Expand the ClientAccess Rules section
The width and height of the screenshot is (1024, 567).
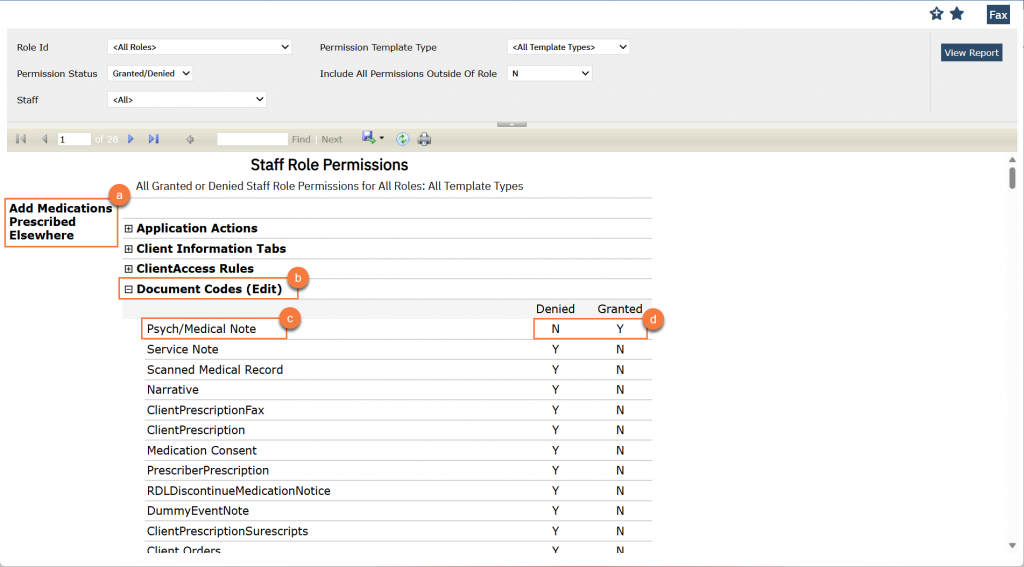tap(128, 269)
